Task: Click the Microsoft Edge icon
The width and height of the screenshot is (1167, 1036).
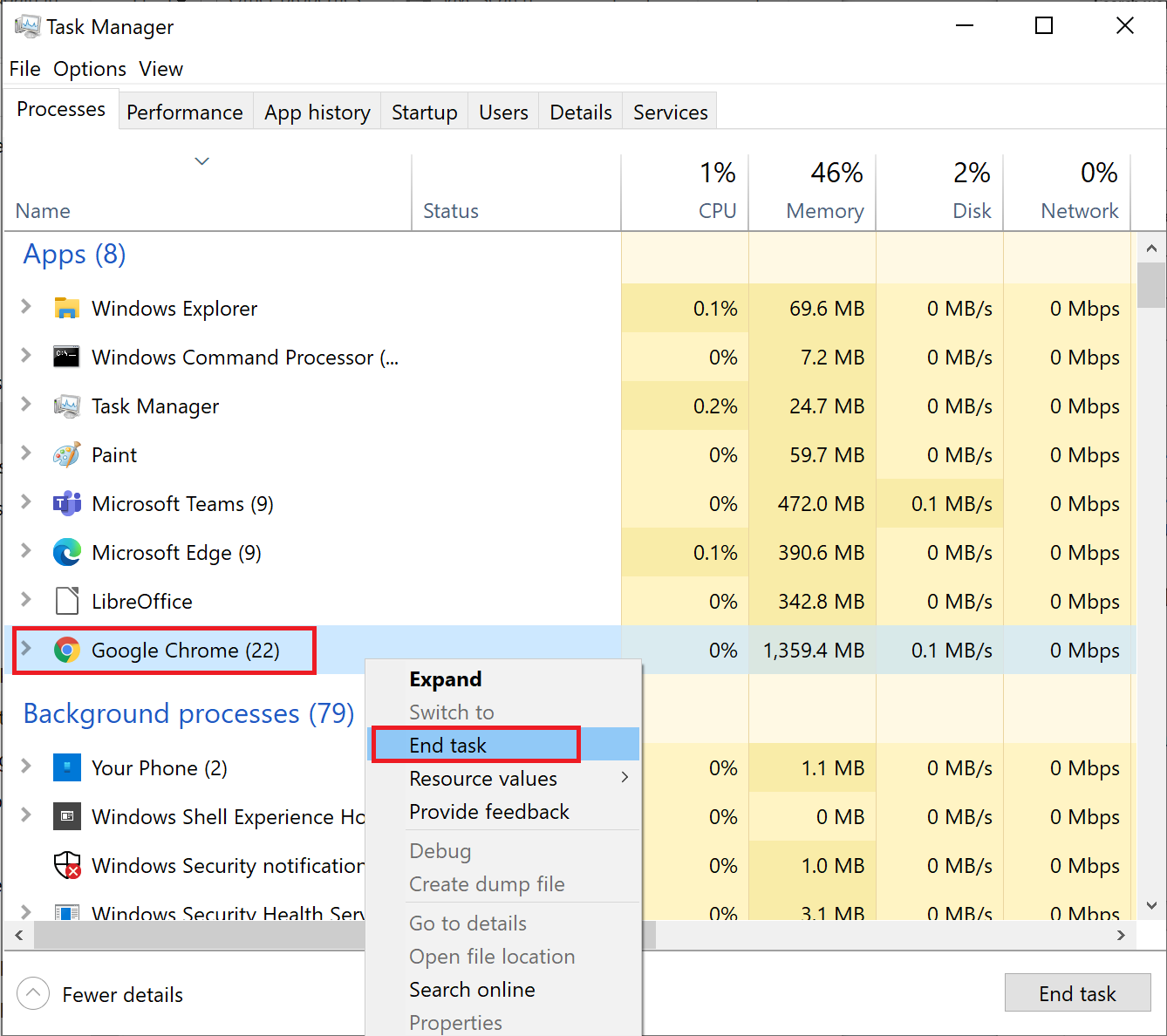Action: 67,552
